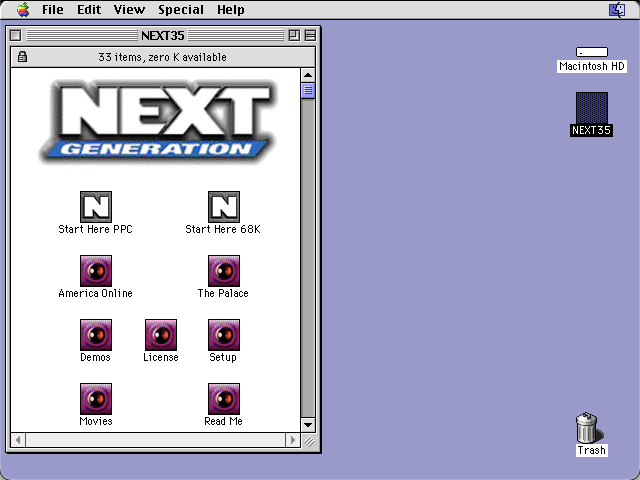The width and height of the screenshot is (640, 480).
Task: Click the vertical scroll thumb
Action: tap(308, 90)
